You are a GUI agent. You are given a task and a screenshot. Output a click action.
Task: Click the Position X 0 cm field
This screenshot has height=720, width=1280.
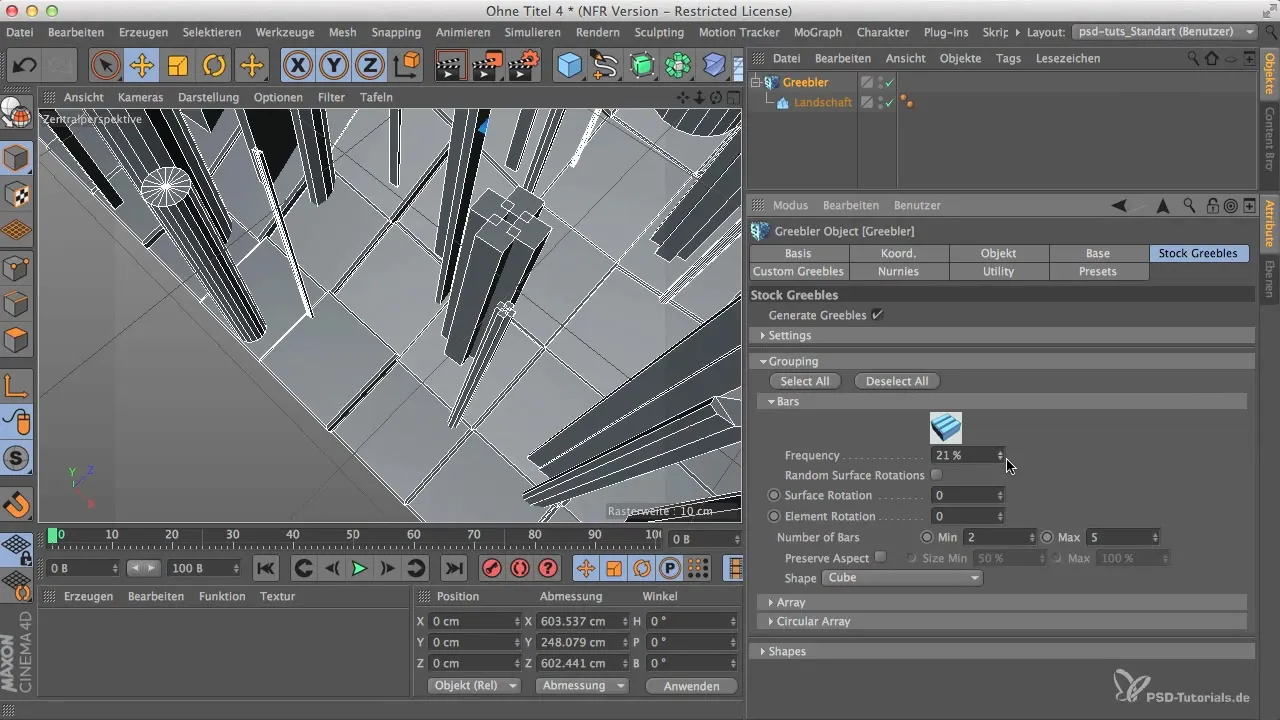pos(475,621)
